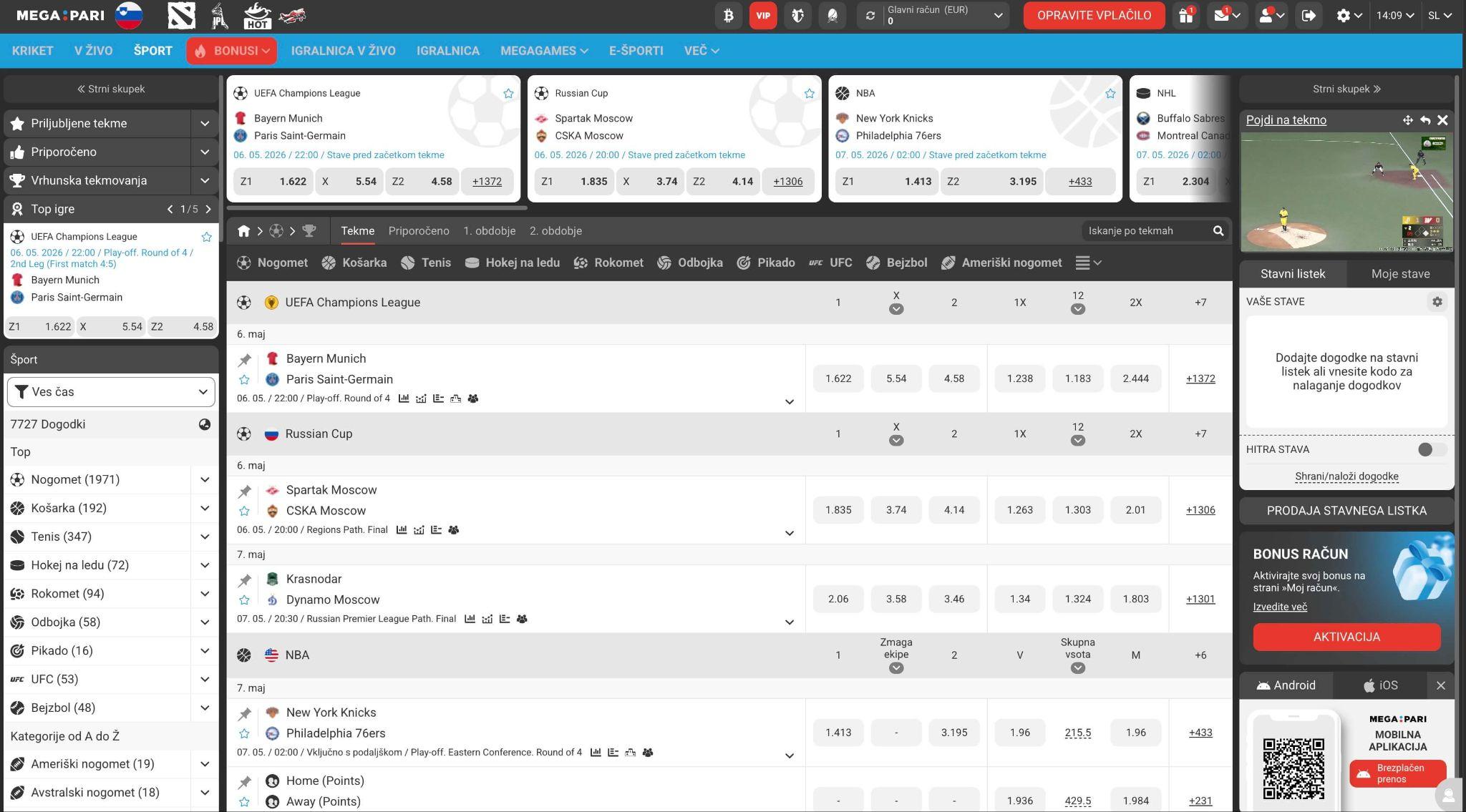This screenshot has width=1466, height=812.
Task: Click the logout icon
Action: click(x=1309, y=15)
